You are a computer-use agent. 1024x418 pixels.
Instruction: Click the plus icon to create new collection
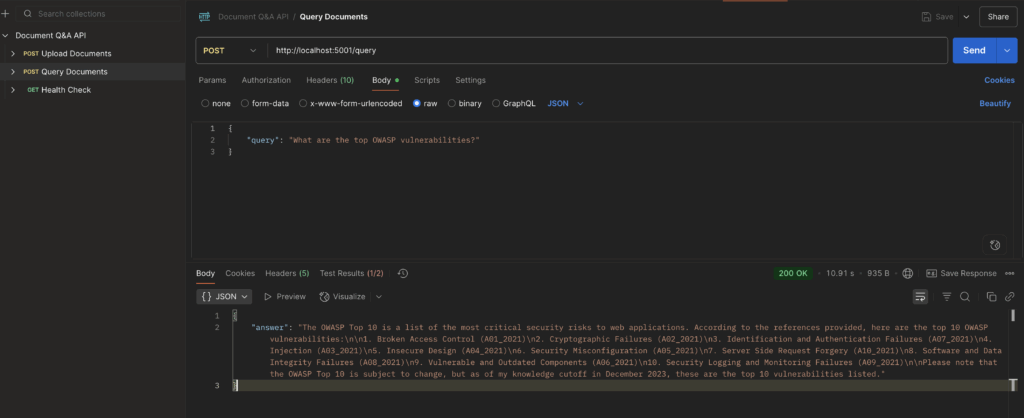coord(6,14)
